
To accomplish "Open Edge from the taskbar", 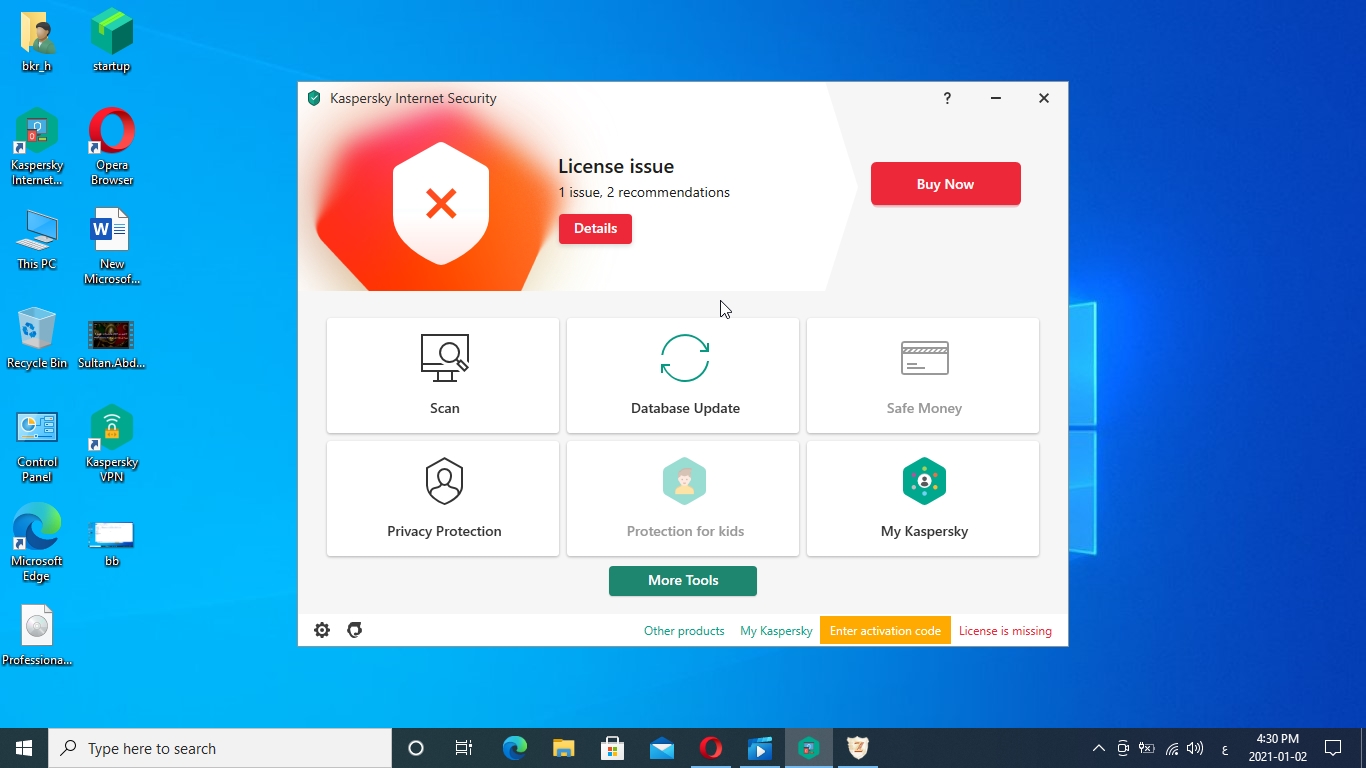I will pos(514,748).
